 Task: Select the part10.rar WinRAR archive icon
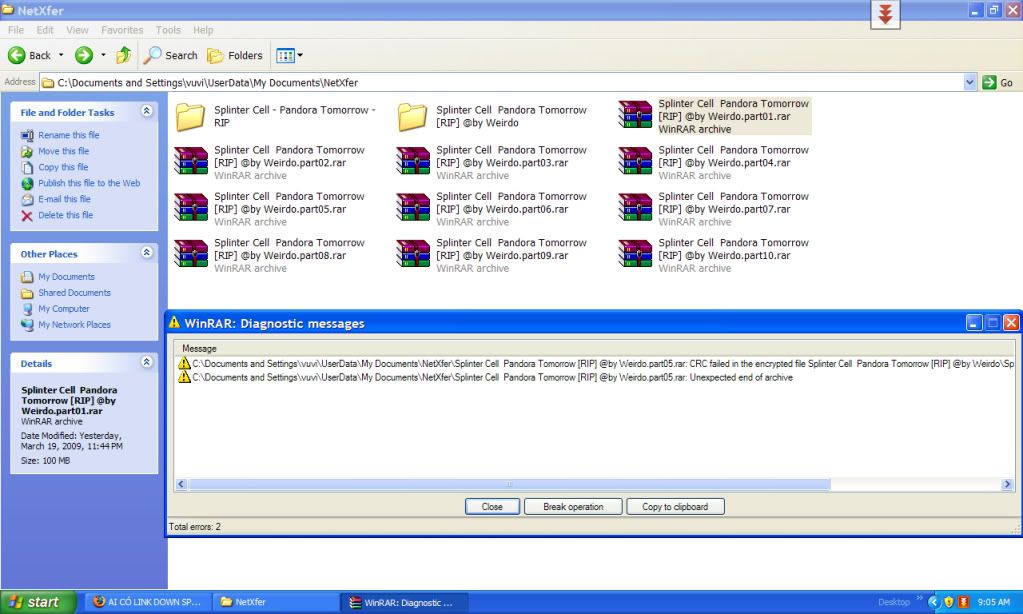(635, 254)
